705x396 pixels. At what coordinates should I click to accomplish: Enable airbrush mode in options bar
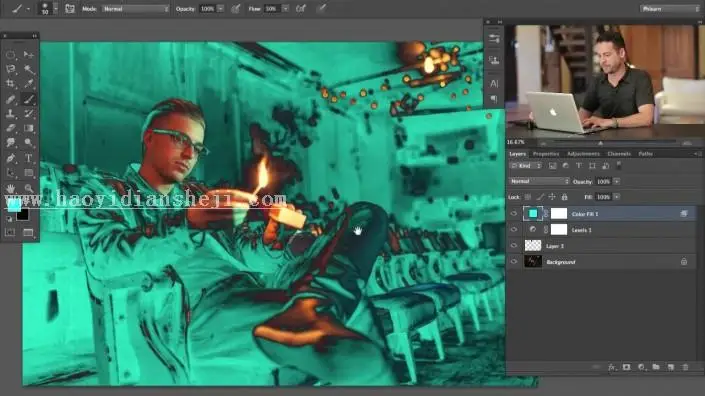(x=301, y=9)
